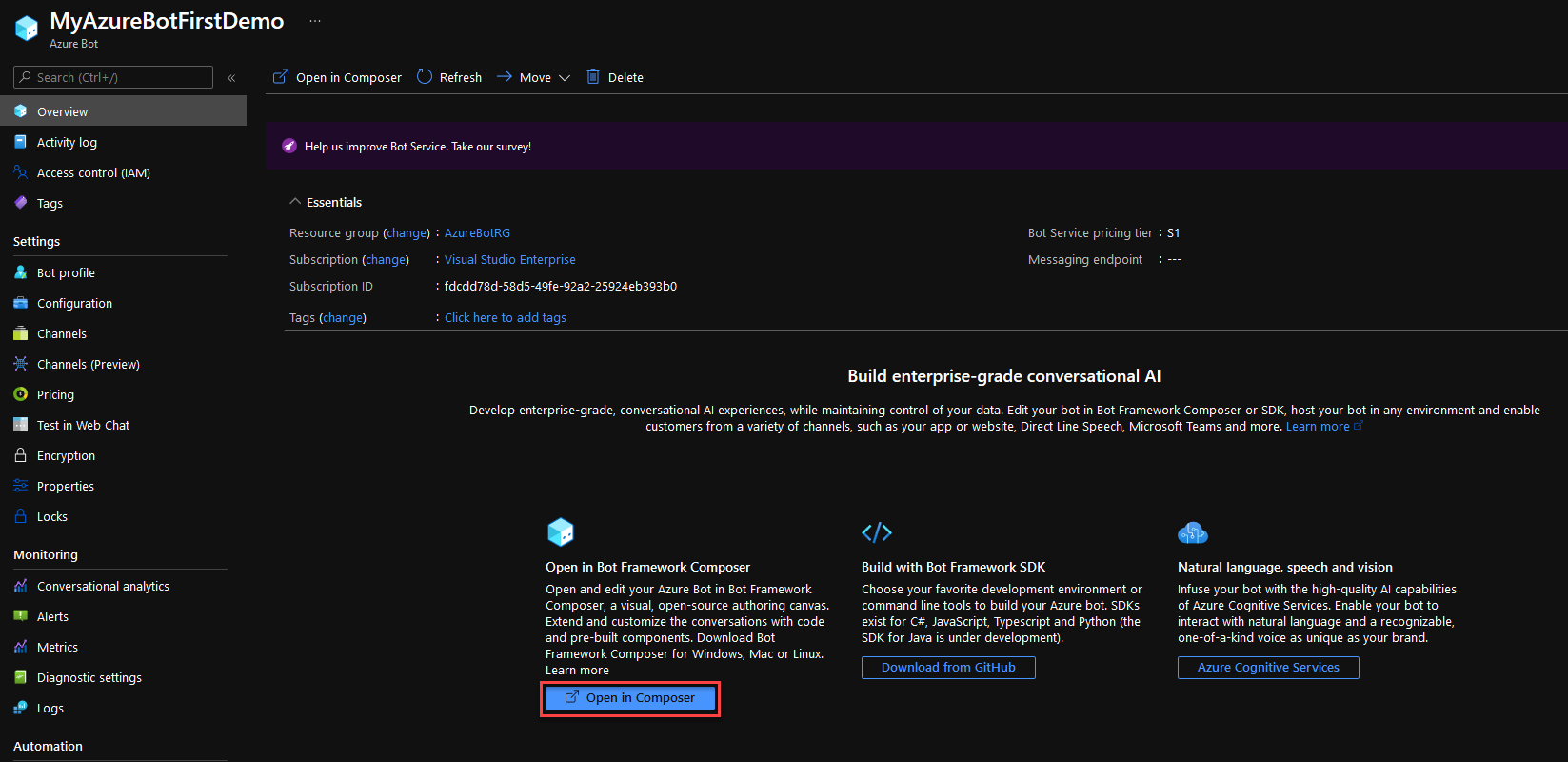
Task: Open the survey banner 'Help us improve Bot Service'
Action: point(418,146)
